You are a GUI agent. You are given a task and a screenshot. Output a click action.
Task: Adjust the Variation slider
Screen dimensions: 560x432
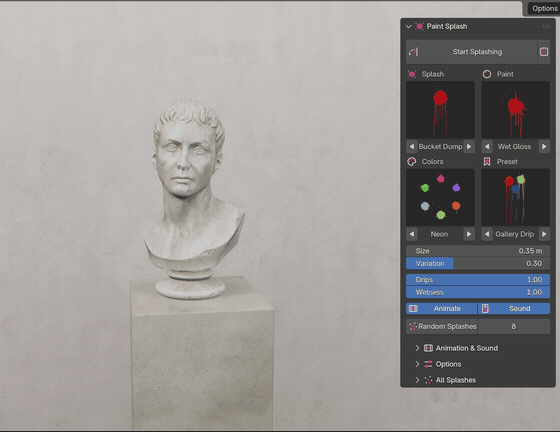478,263
